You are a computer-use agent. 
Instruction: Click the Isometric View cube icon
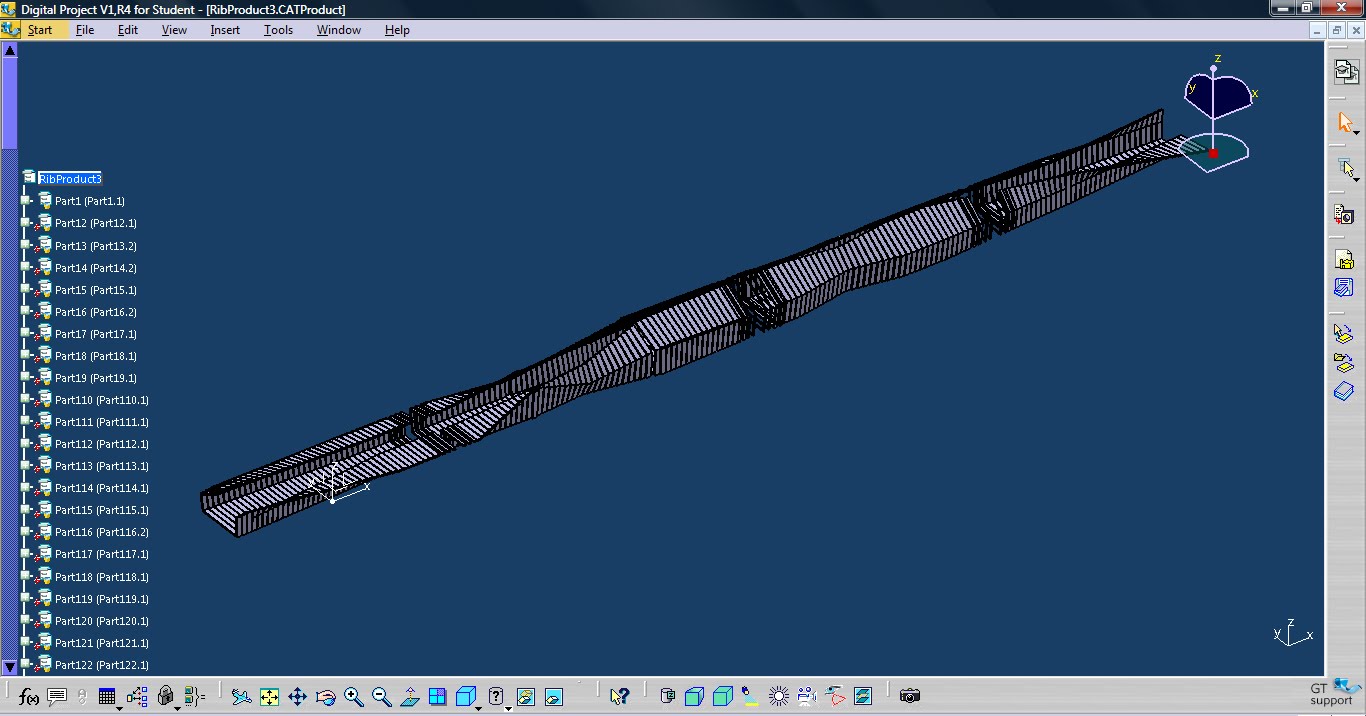(465, 697)
